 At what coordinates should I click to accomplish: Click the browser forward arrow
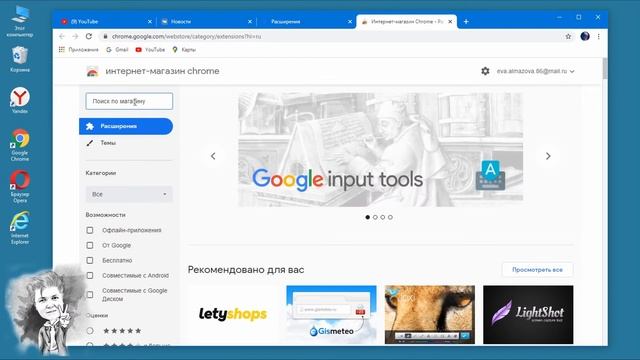click(75, 36)
